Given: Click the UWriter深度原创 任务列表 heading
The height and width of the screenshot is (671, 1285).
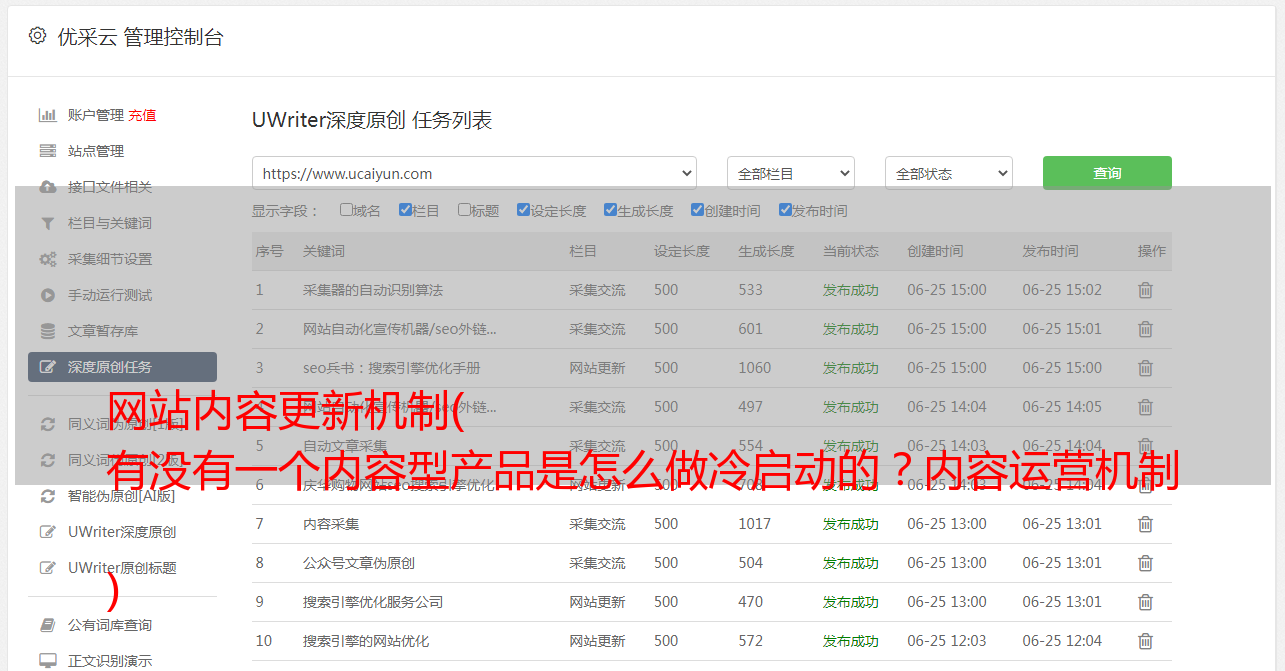Looking at the screenshot, I should click(372, 120).
